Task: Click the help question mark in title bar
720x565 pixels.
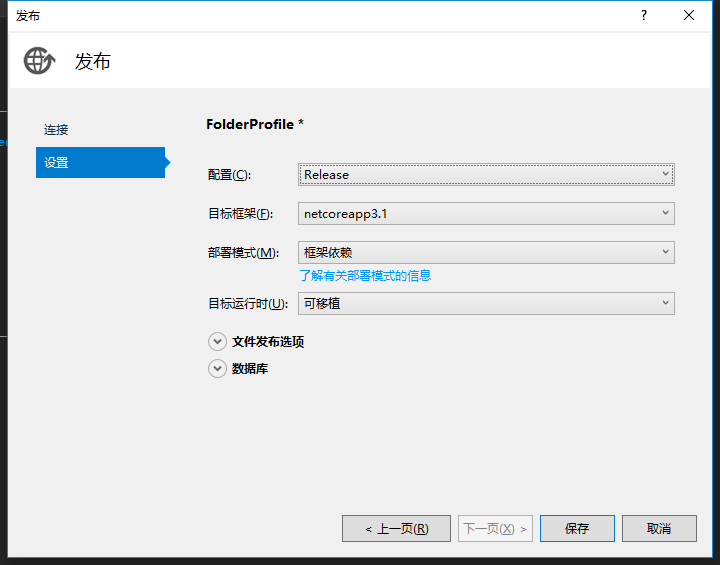Action: coord(644,15)
